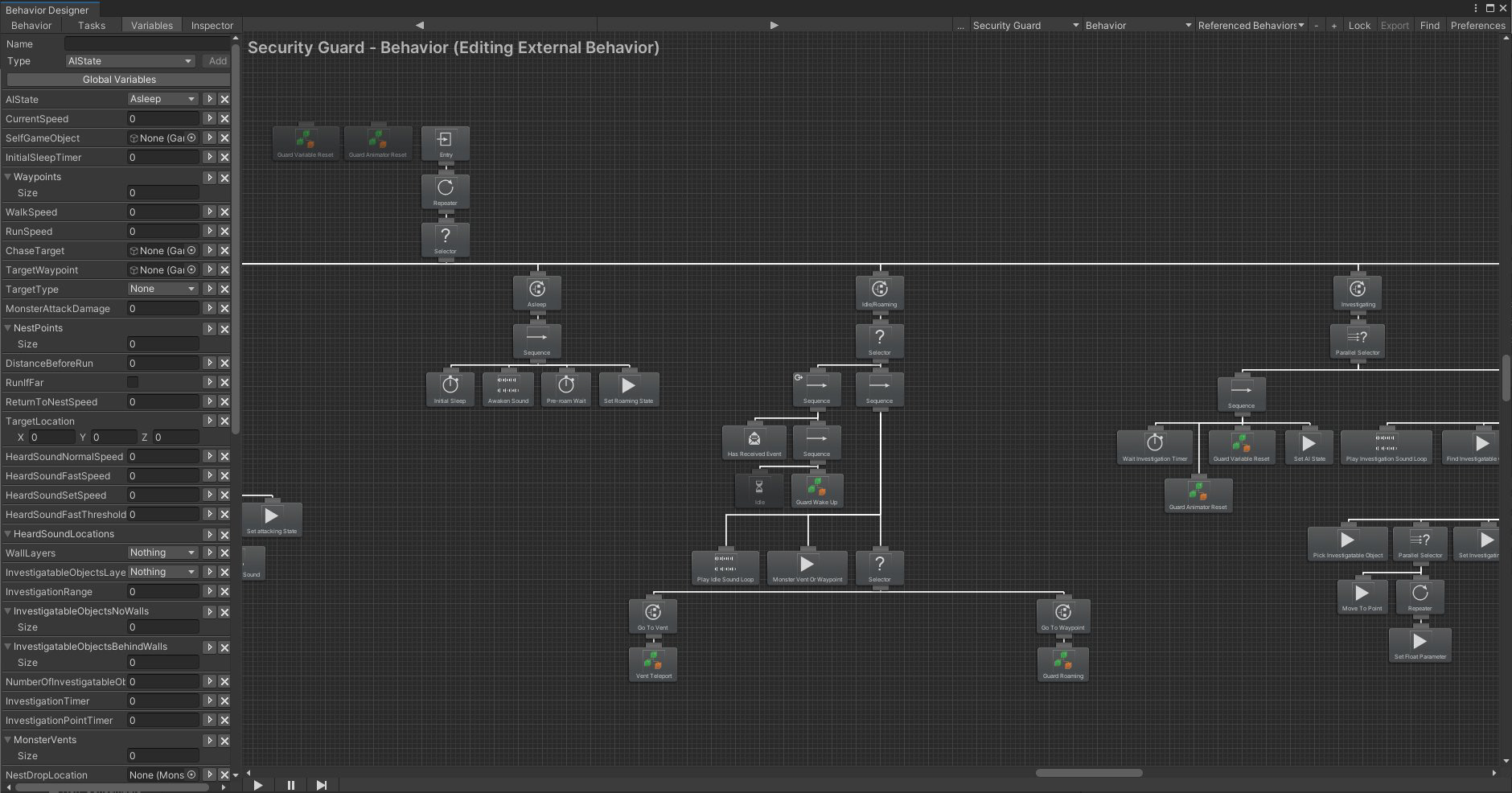Image resolution: width=1512 pixels, height=793 pixels.
Task: Select the Play Idle Sound Loop node
Action: click(725, 568)
